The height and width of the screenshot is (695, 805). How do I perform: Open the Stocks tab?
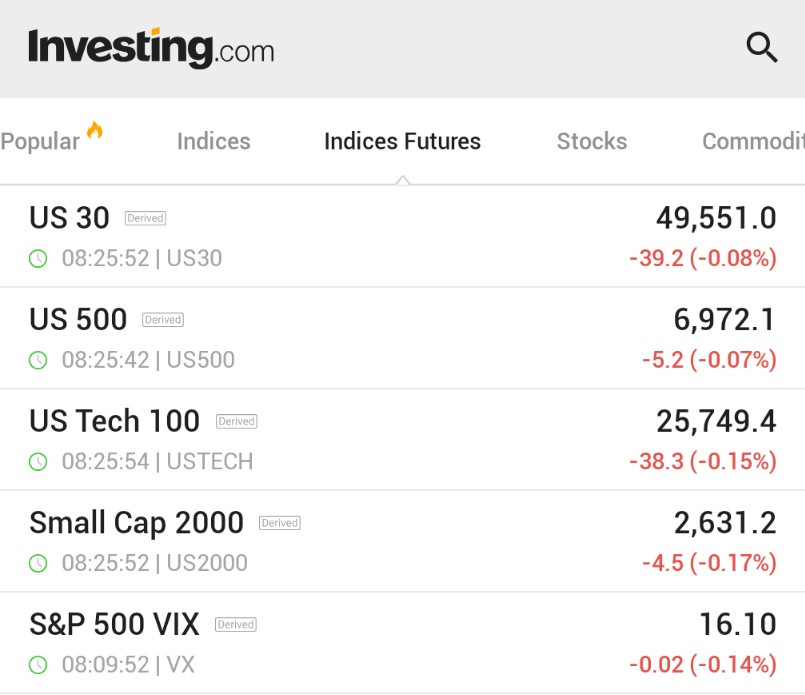(x=592, y=142)
